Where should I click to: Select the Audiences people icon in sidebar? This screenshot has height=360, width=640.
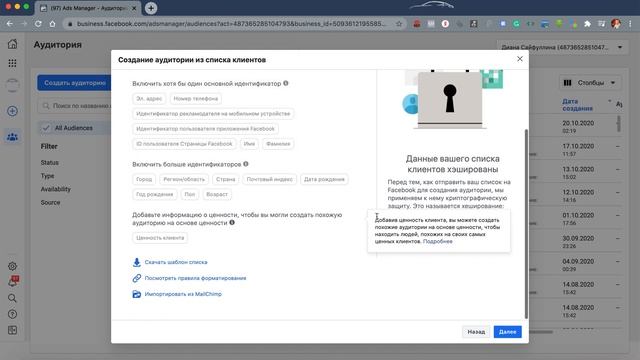[12, 137]
